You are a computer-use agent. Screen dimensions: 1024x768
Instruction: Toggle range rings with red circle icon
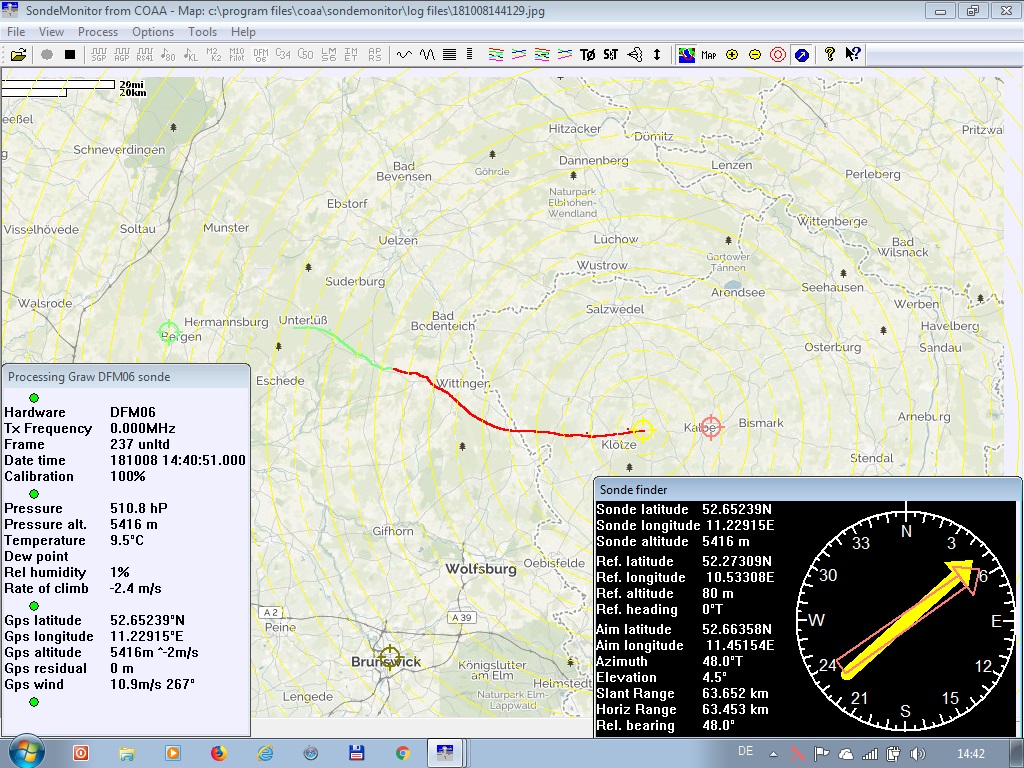(778, 55)
